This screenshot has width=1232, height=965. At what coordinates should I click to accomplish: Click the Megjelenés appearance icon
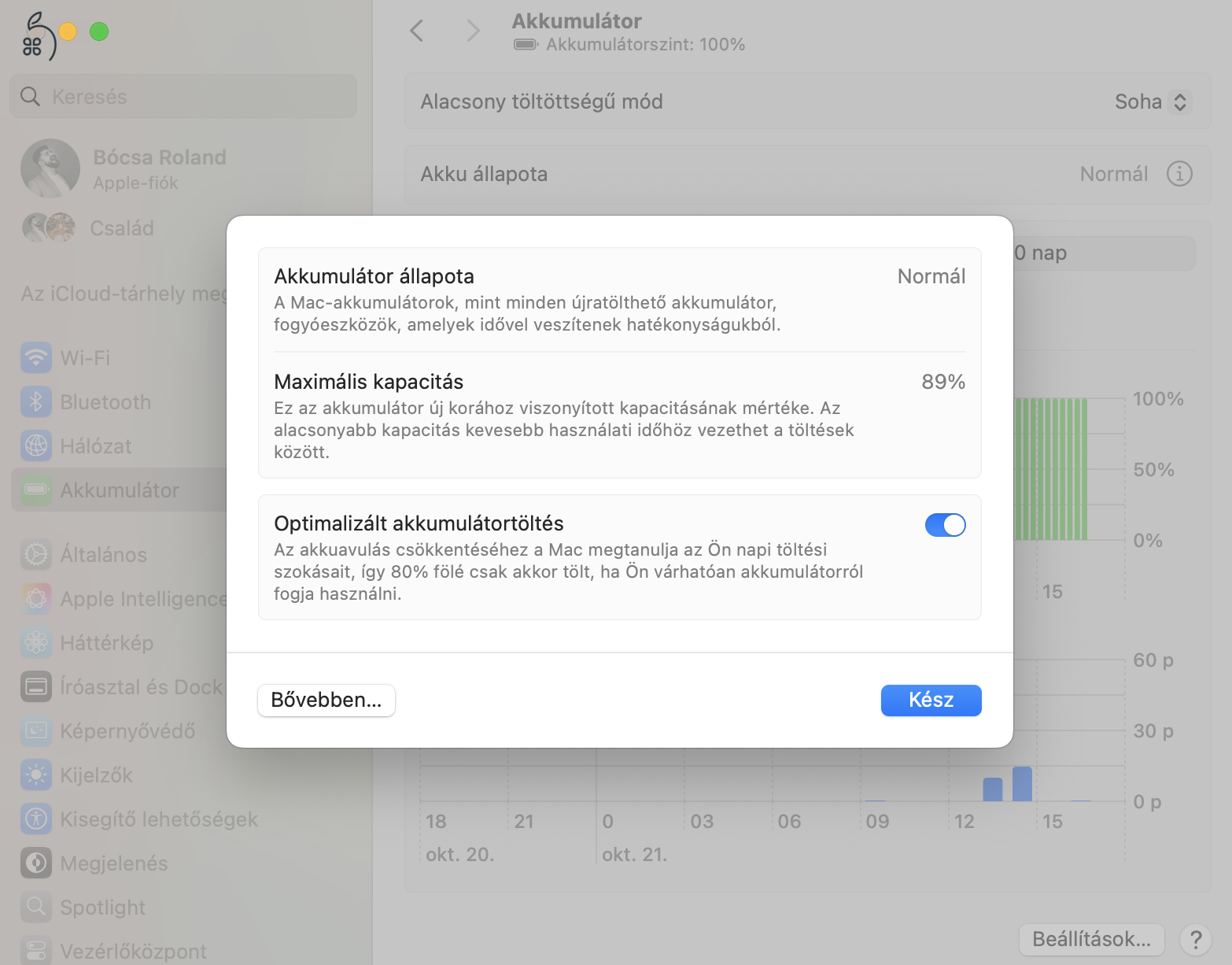pyautogui.click(x=36, y=863)
